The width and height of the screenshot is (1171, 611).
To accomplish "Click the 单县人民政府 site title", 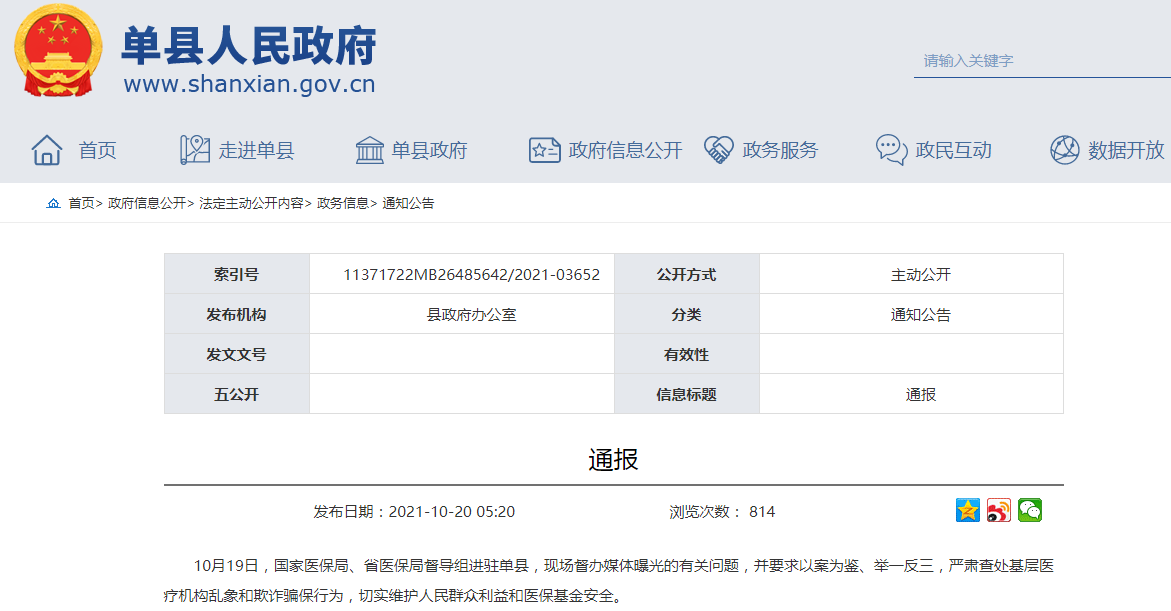I will (x=248, y=45).
